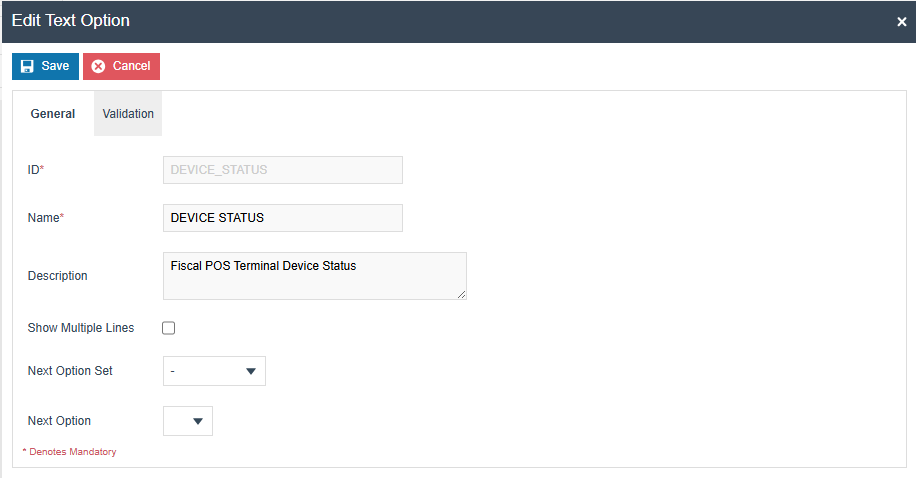Focus the Name input containing DEVICE STATUS
The height and width of the screenshot is (478, 916).
[282, 218]
